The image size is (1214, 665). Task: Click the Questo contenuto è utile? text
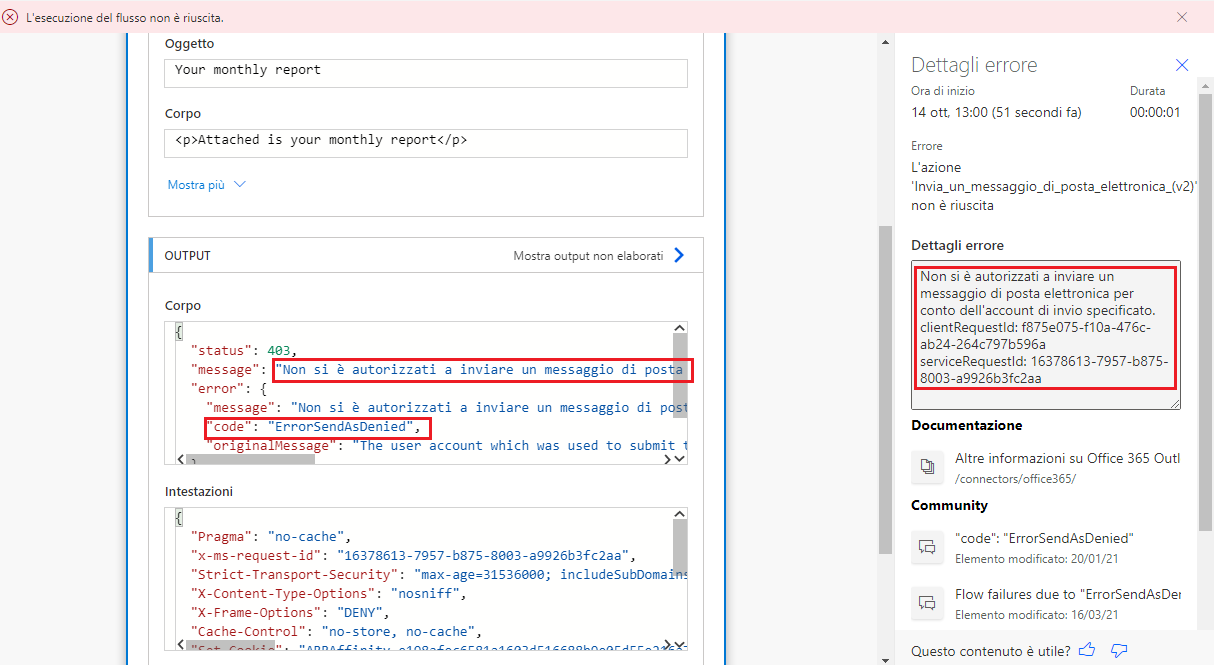pyautogui.click(x=990, y=651)
